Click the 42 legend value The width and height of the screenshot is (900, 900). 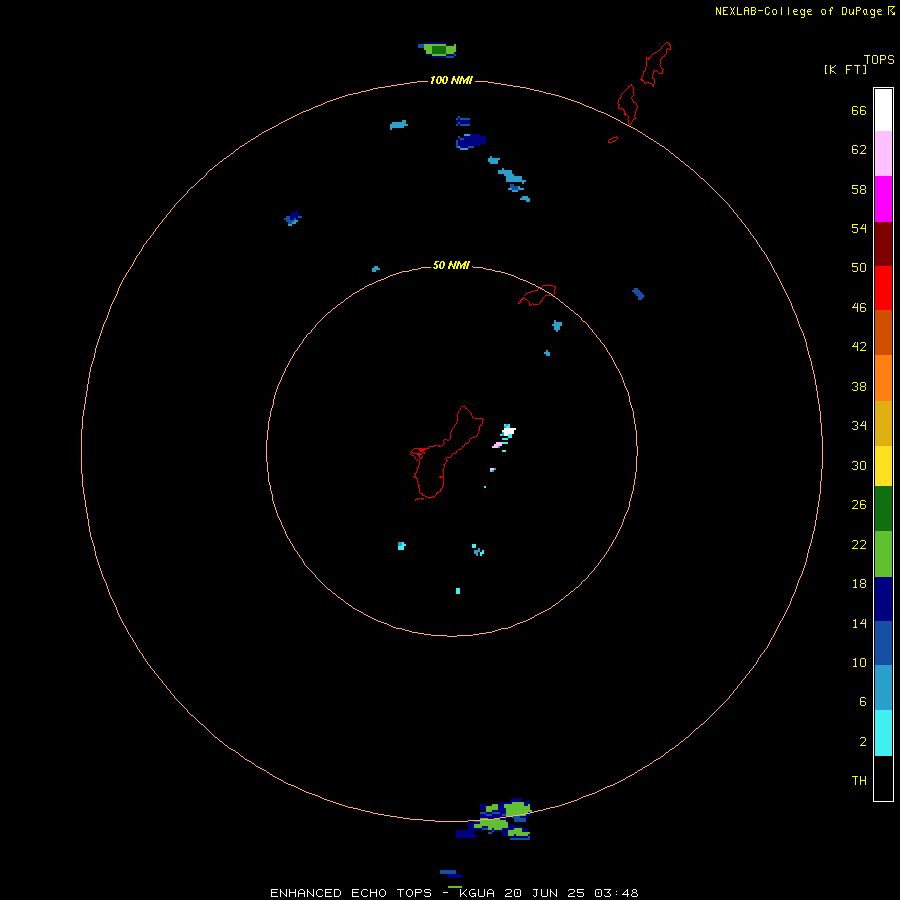tap(859, 347)
